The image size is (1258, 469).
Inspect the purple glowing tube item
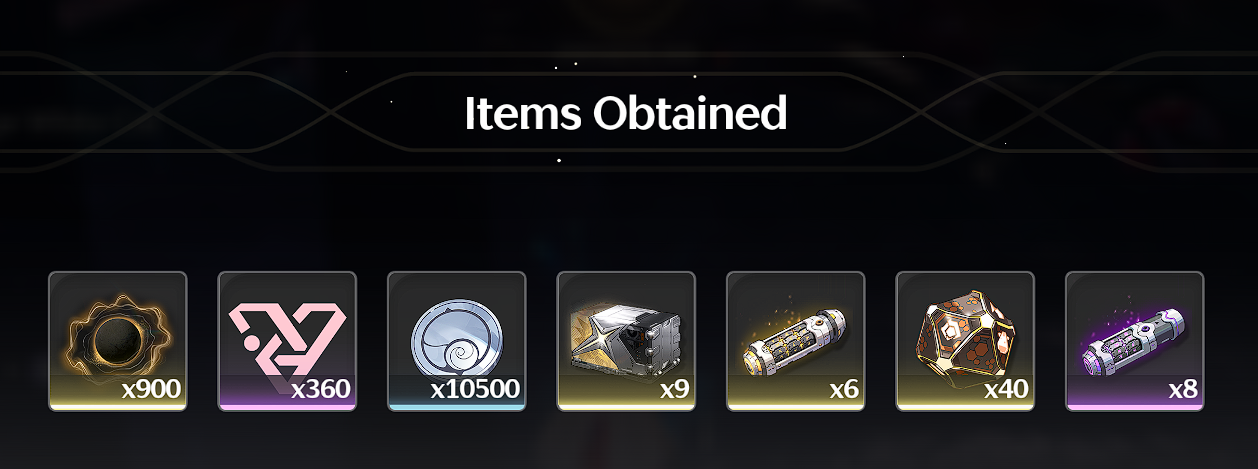[1135, 341]
